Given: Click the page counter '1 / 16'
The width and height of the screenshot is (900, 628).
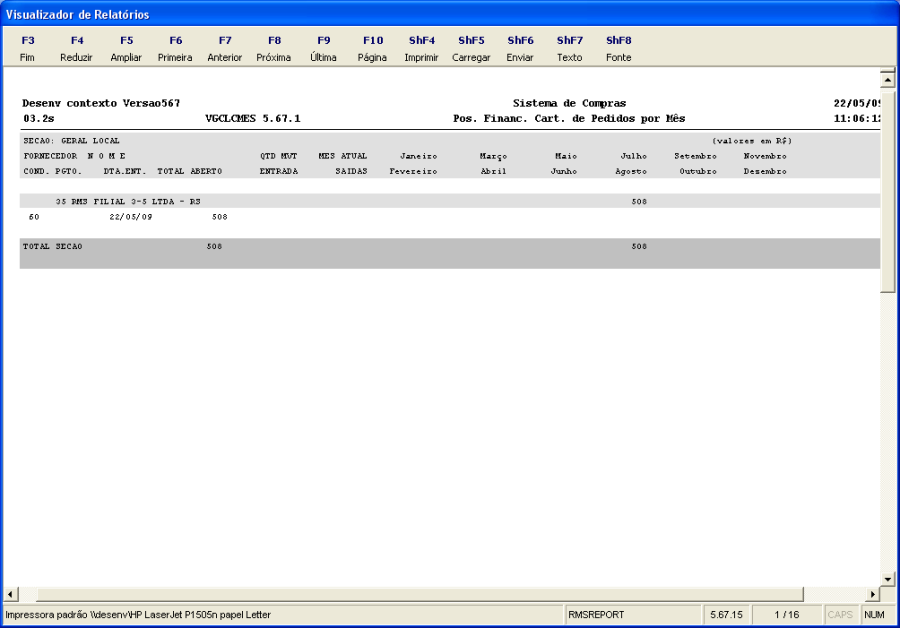Looking at the screenshot, I should point(786,615).
